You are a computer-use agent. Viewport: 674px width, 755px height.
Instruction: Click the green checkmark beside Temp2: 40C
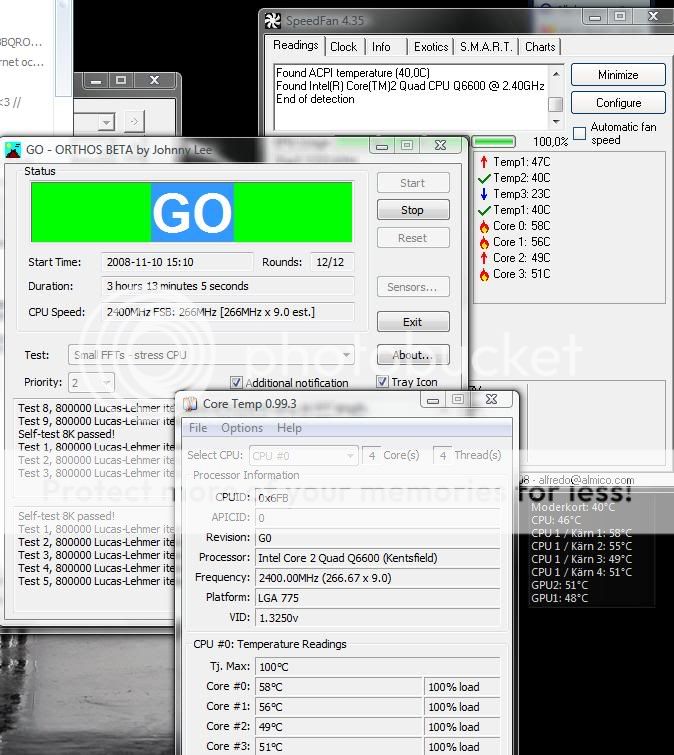pyautogui.click(x=484, y=178)
